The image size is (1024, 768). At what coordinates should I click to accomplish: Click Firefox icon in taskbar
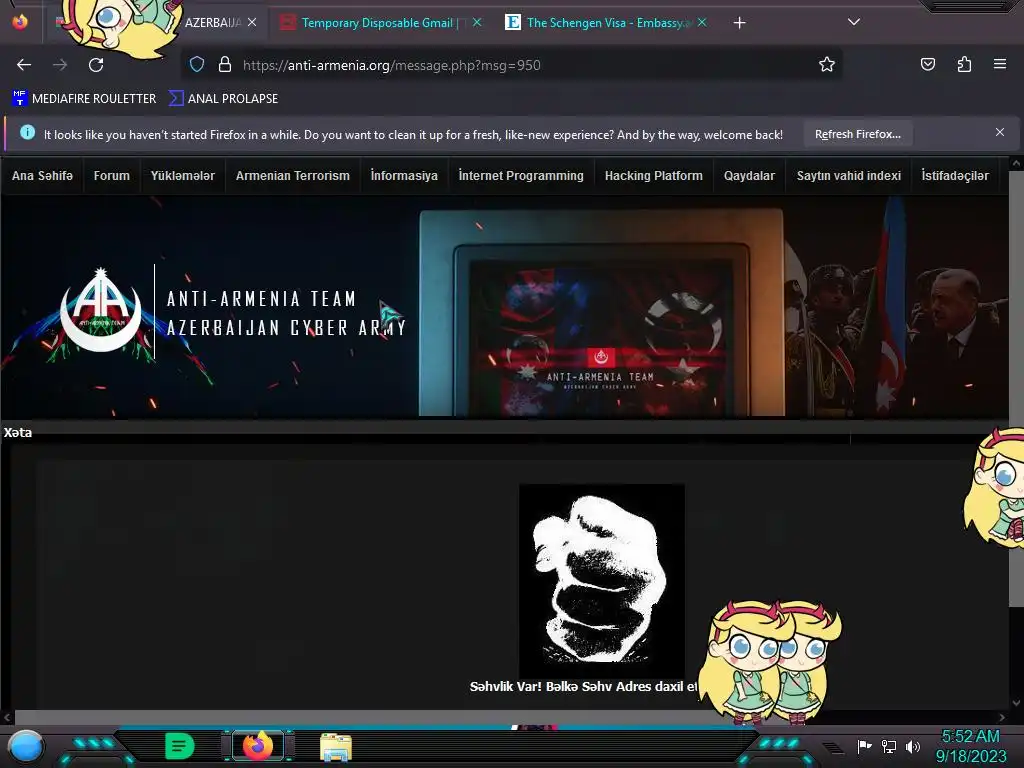(x=258, y=746)
